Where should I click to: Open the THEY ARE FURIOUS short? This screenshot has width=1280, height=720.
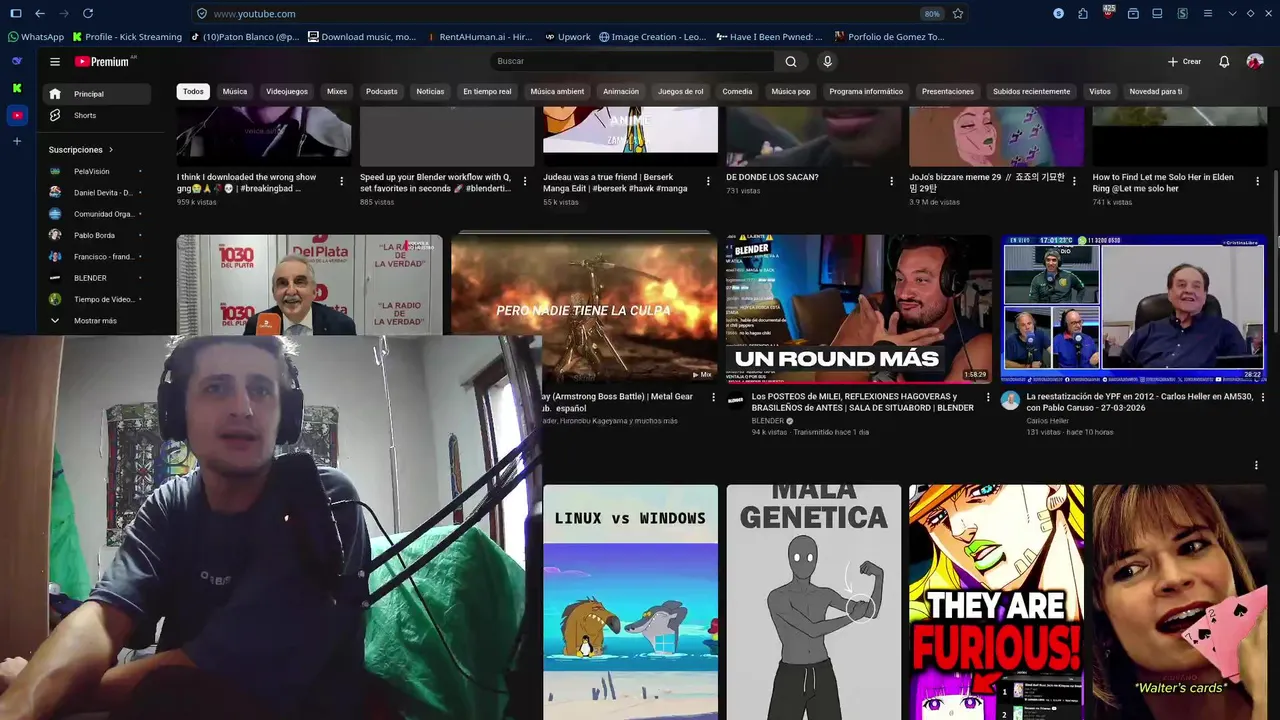[997, 602]
